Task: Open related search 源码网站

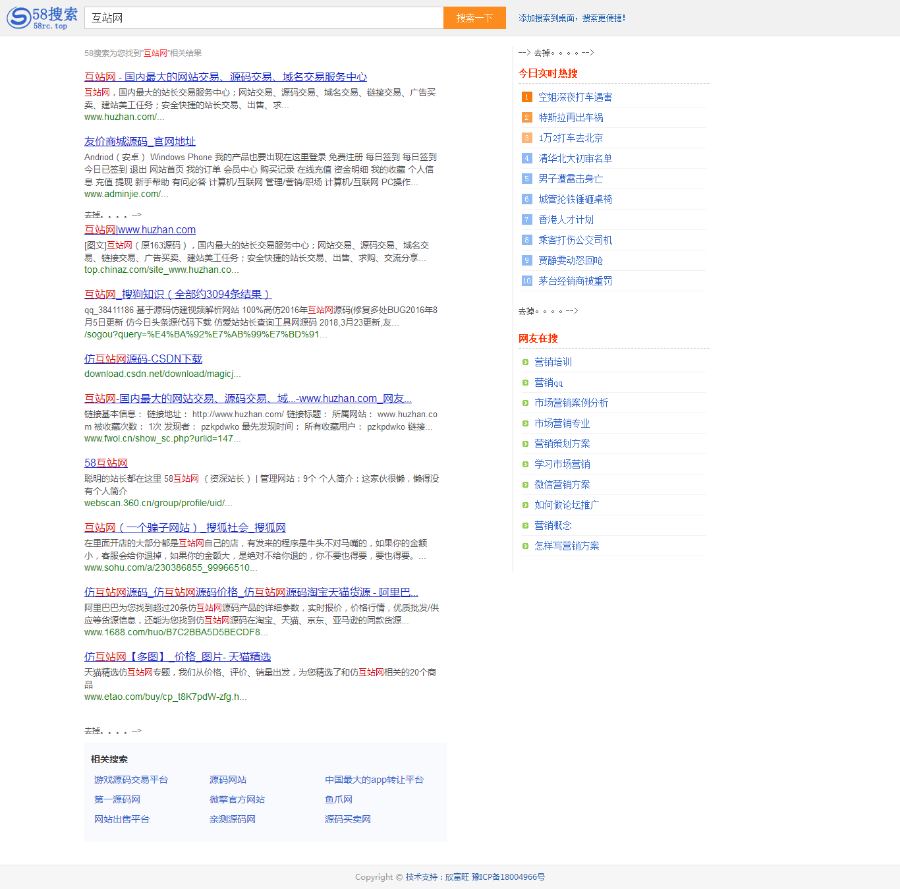Action: pos(228,780)
